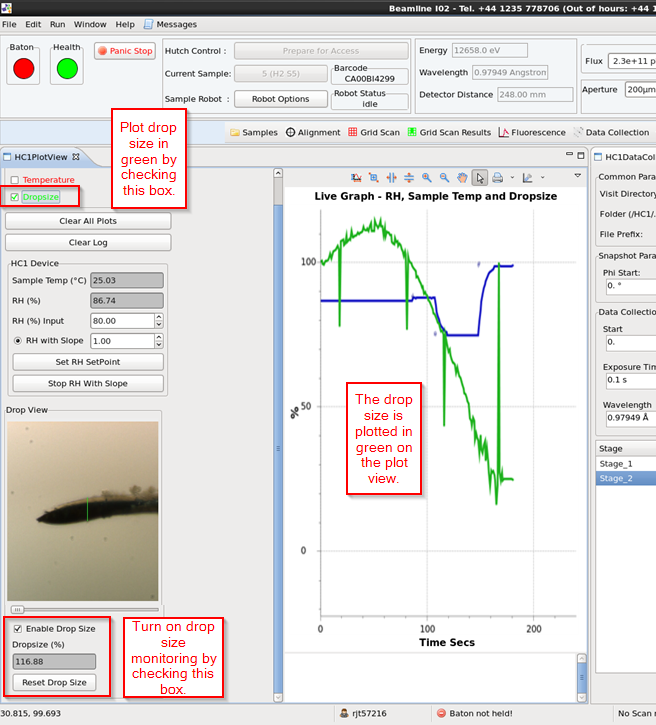This screenshot has height=725, width=656.
Task: Open the File menu
Action: (x=9, y=25)
